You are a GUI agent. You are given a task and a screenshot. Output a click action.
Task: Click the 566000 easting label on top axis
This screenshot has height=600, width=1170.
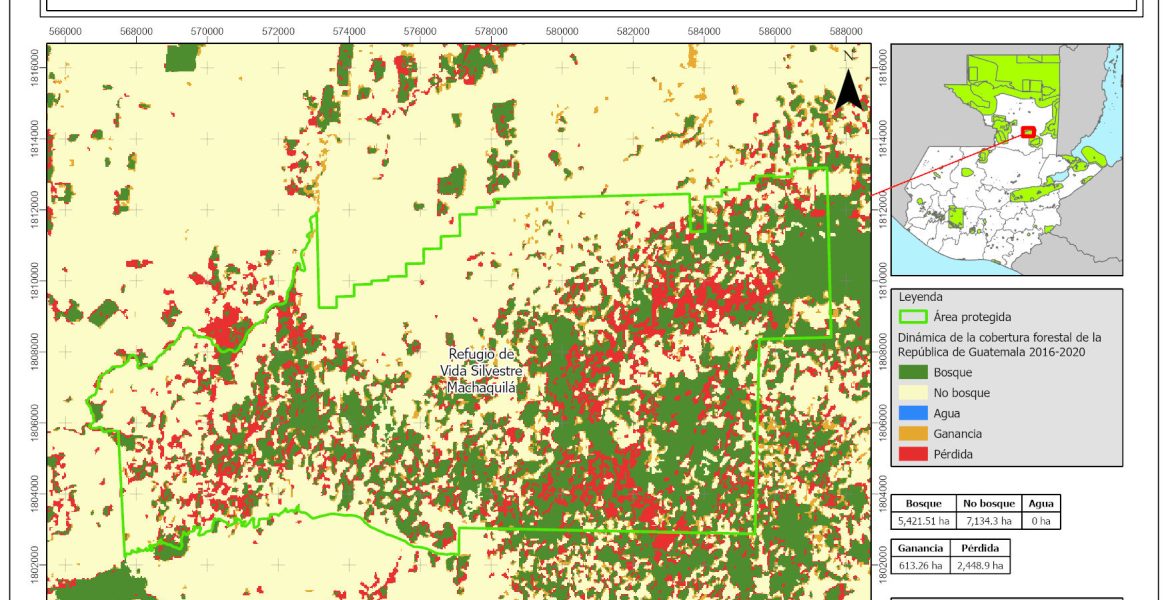tap(65, 31)
